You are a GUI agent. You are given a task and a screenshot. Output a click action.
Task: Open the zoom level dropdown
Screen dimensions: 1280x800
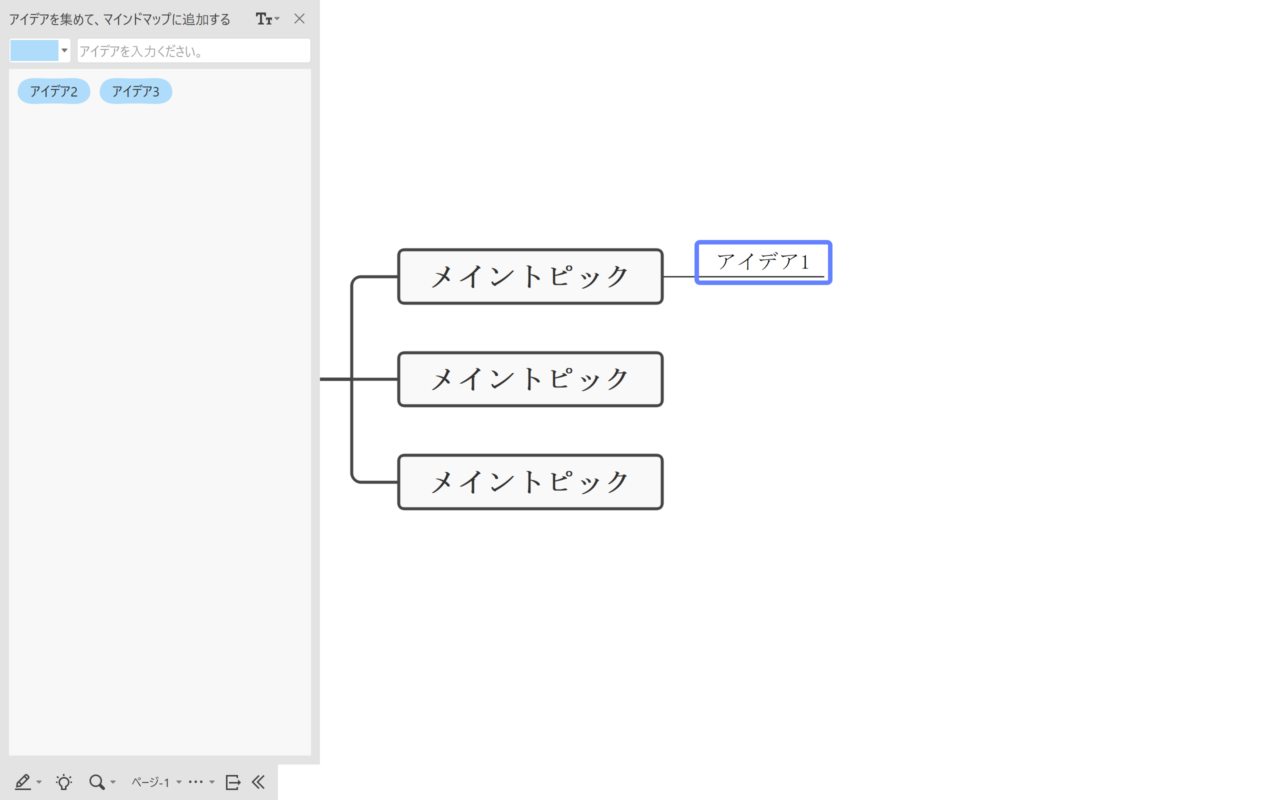tap(112, 782)
